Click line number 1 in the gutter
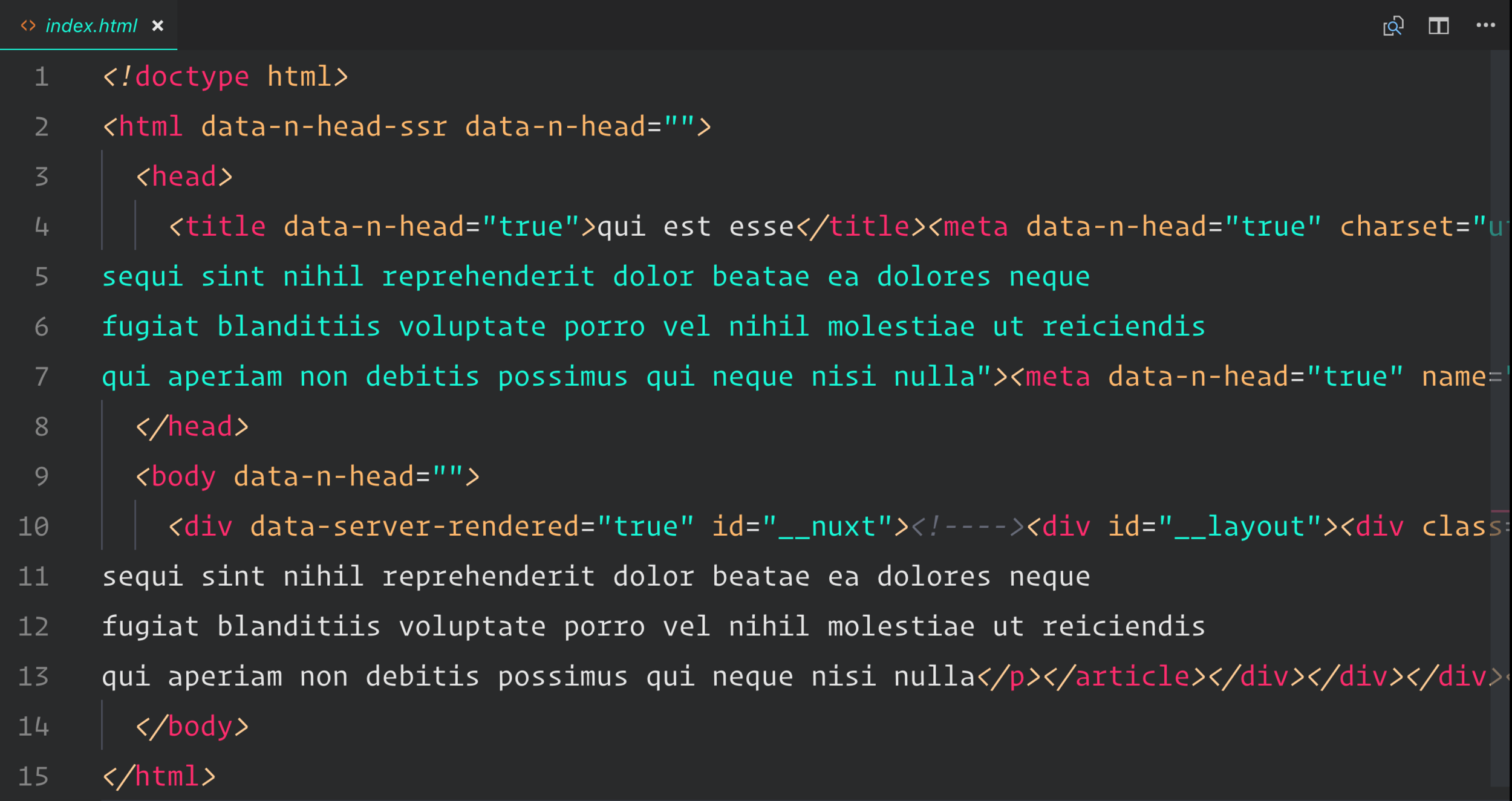 pyautogui.click(x=41, y=77)
